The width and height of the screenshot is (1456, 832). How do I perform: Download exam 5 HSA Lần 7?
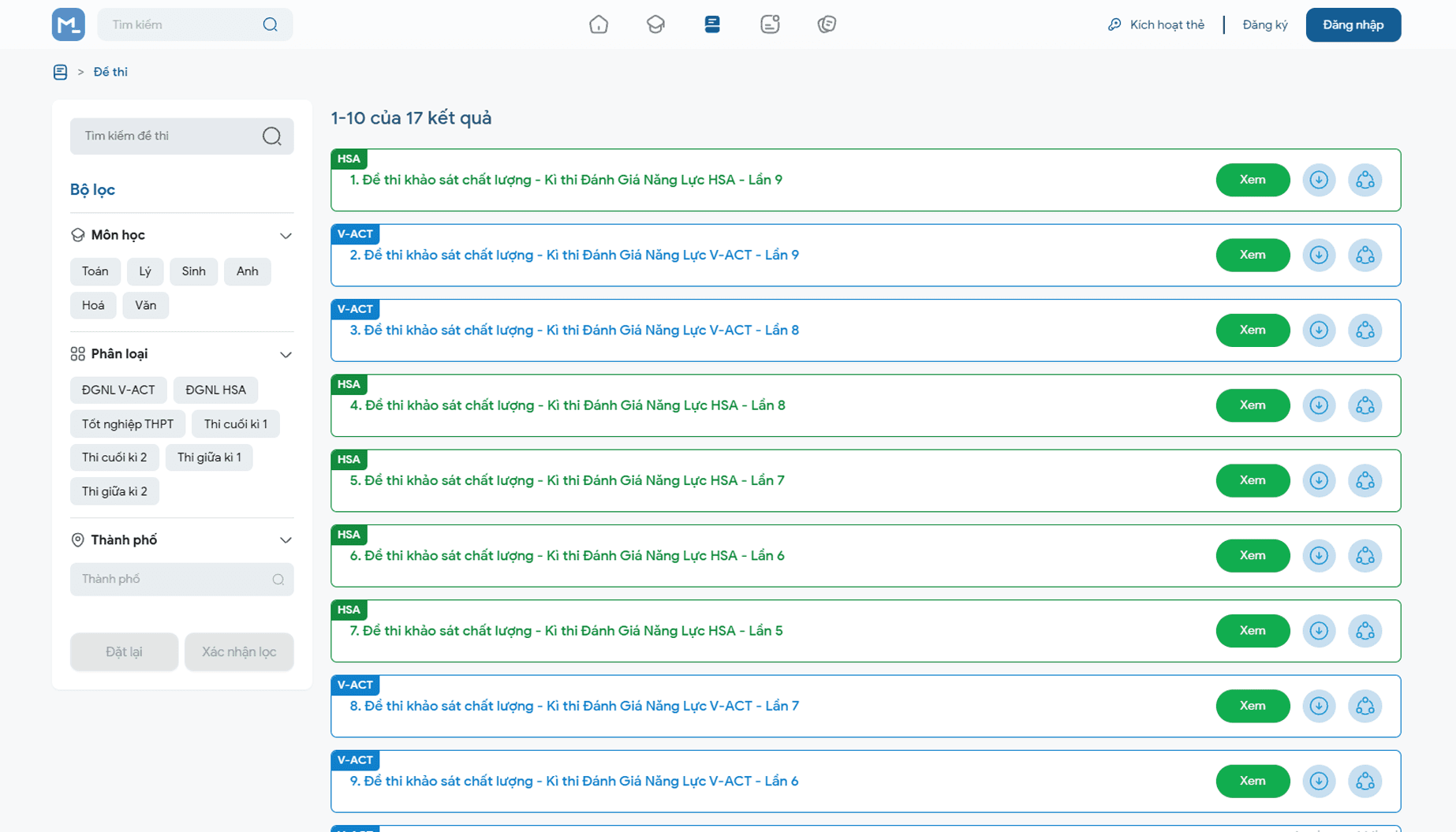1319,480
